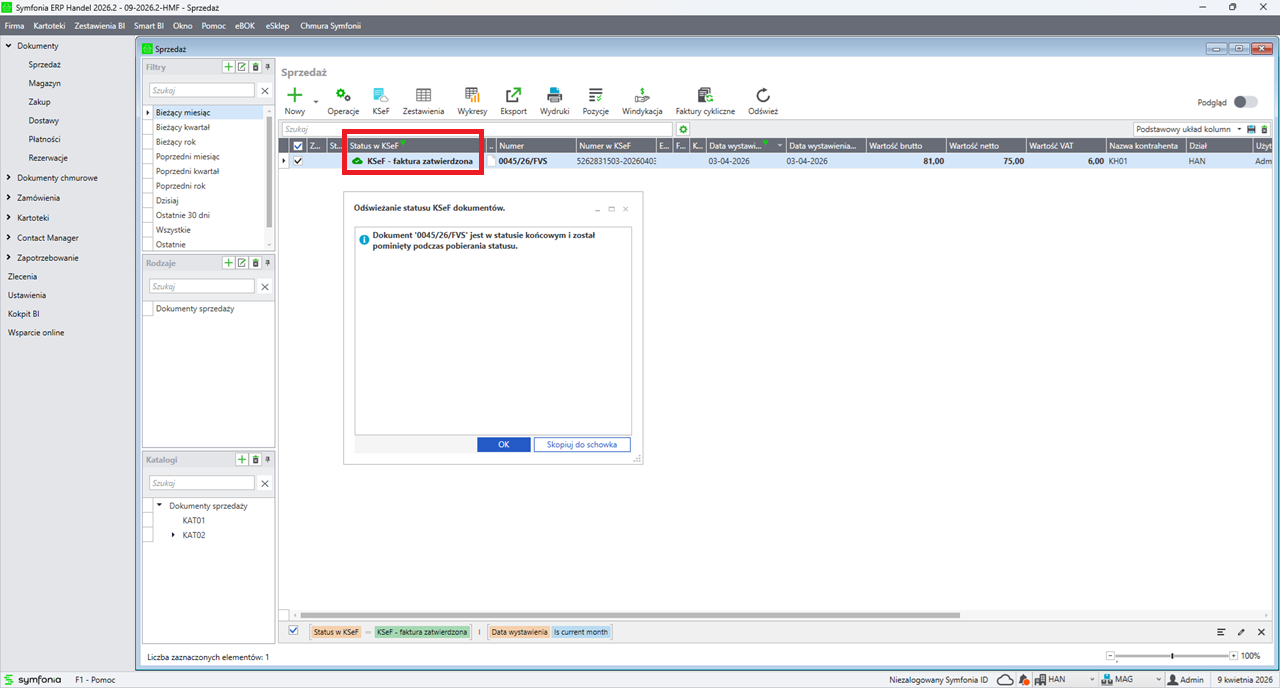The width and height of the screenshot is (1280, 688).
Task: Click the Eksport icon
Action: pyautogui.click(x=513, y=95)
